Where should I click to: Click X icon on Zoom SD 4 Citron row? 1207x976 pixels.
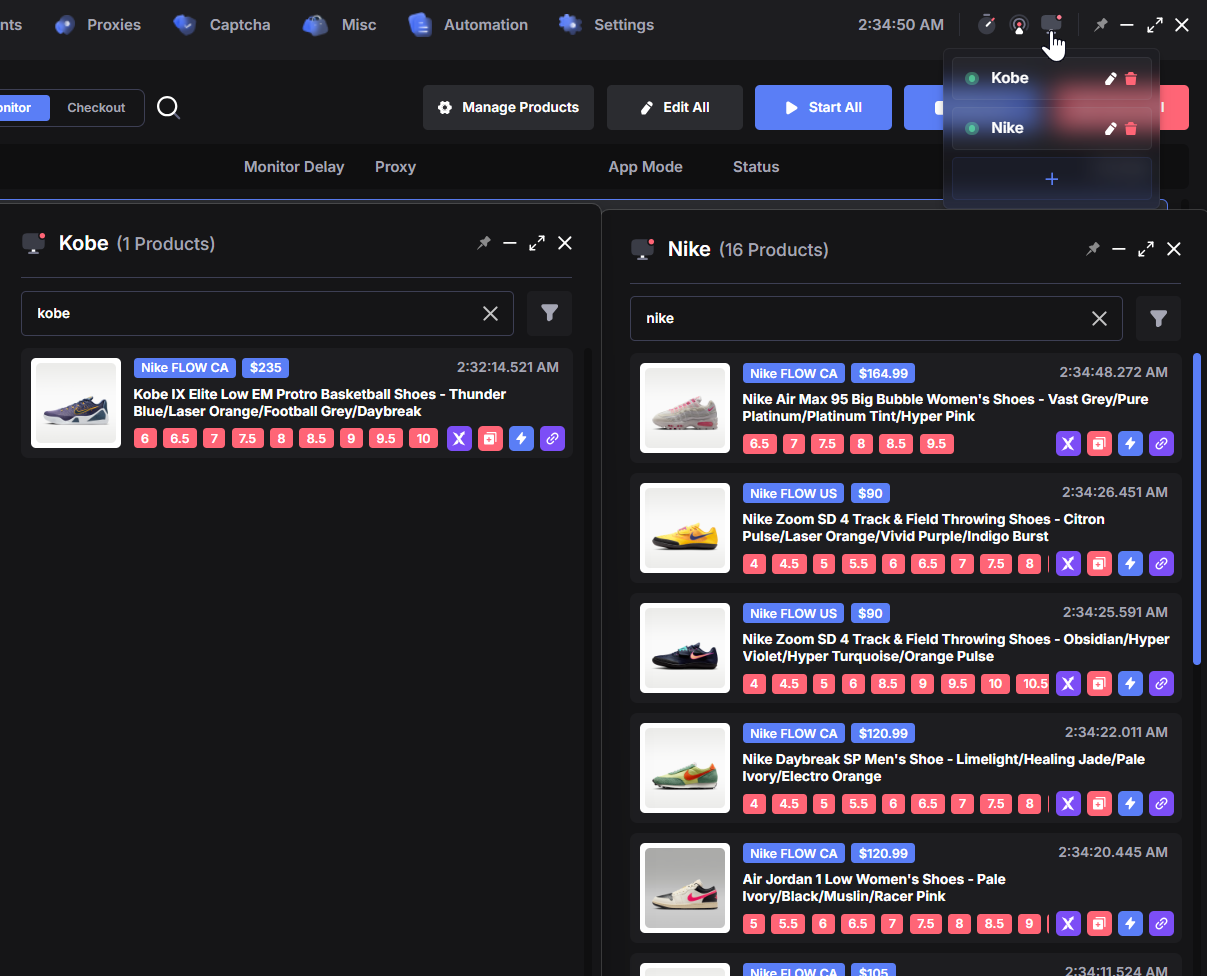click(x=1068, y=563)
